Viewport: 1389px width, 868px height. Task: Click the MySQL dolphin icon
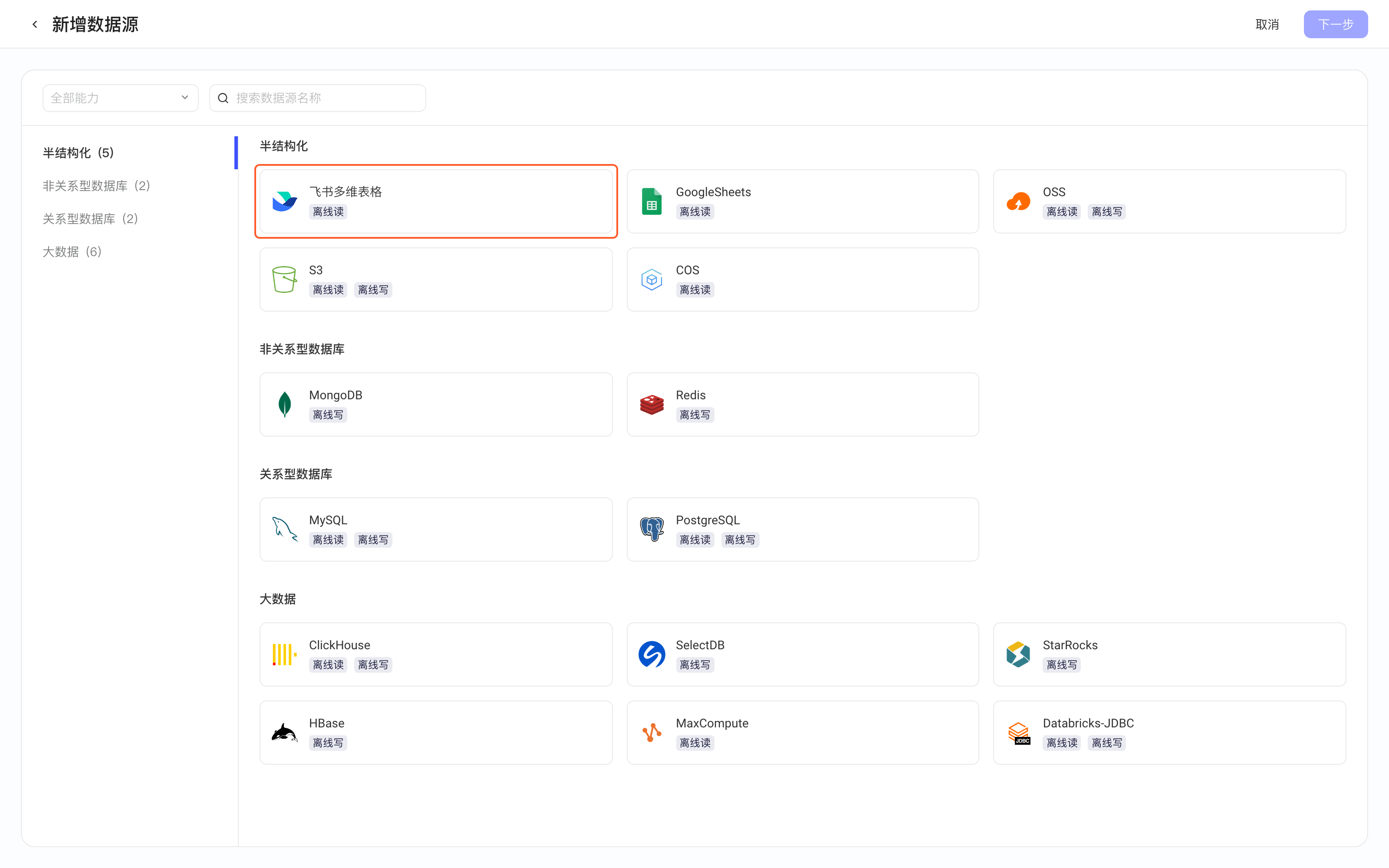[285, 529]
